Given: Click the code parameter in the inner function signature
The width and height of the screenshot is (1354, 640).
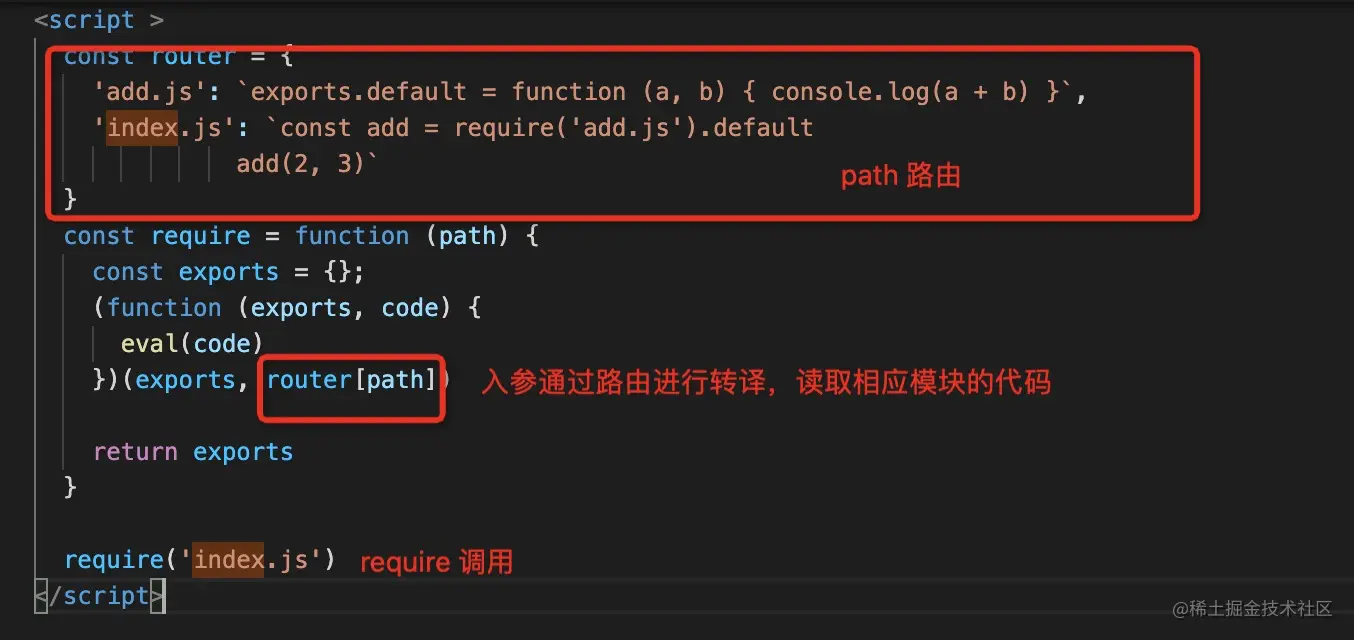Looking at the screenshot, I should coord(409,308).
